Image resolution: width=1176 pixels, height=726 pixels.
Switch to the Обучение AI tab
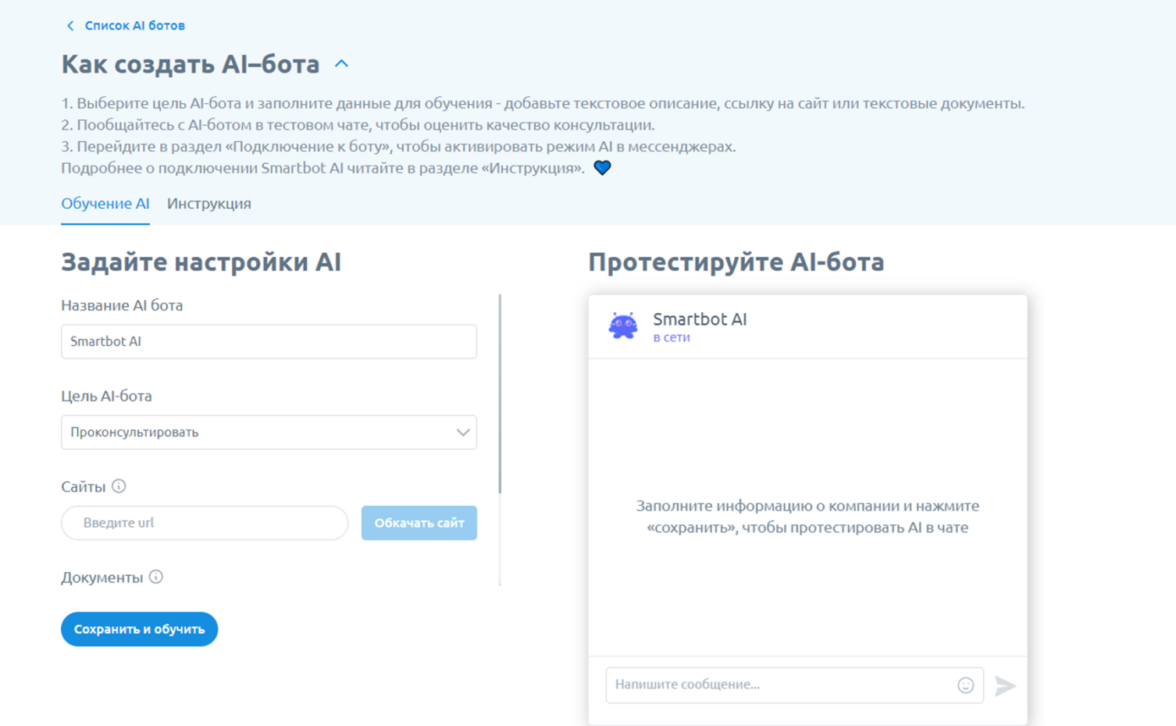pos(105,203)
